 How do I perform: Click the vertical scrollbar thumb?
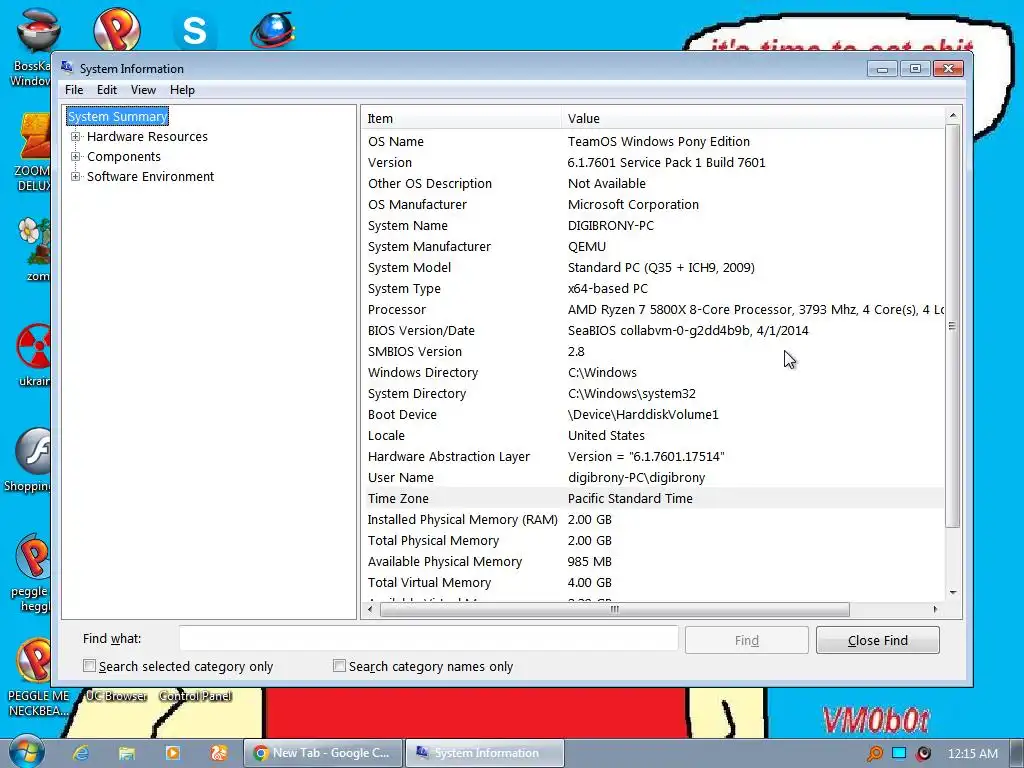953,325
